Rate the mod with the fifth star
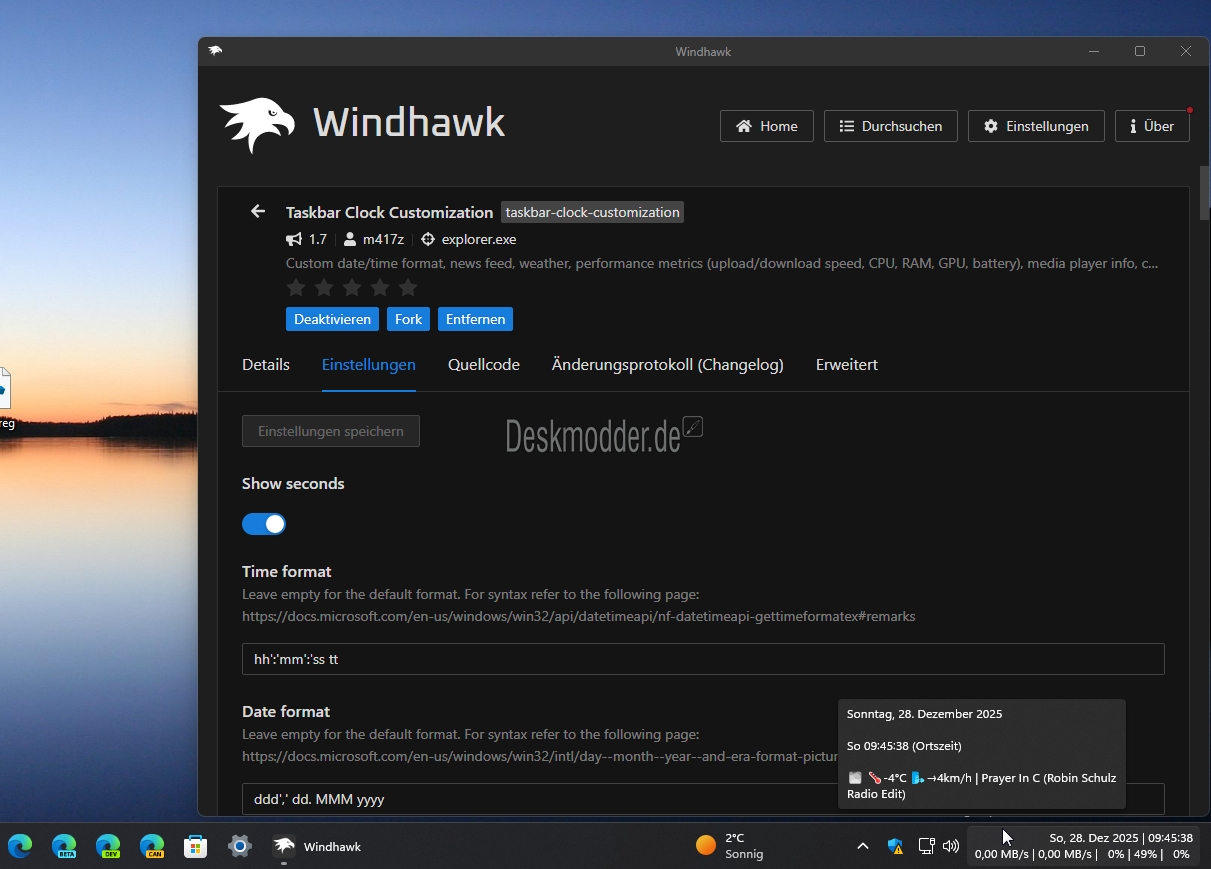1211x869 pixels. tap(408, 288)
